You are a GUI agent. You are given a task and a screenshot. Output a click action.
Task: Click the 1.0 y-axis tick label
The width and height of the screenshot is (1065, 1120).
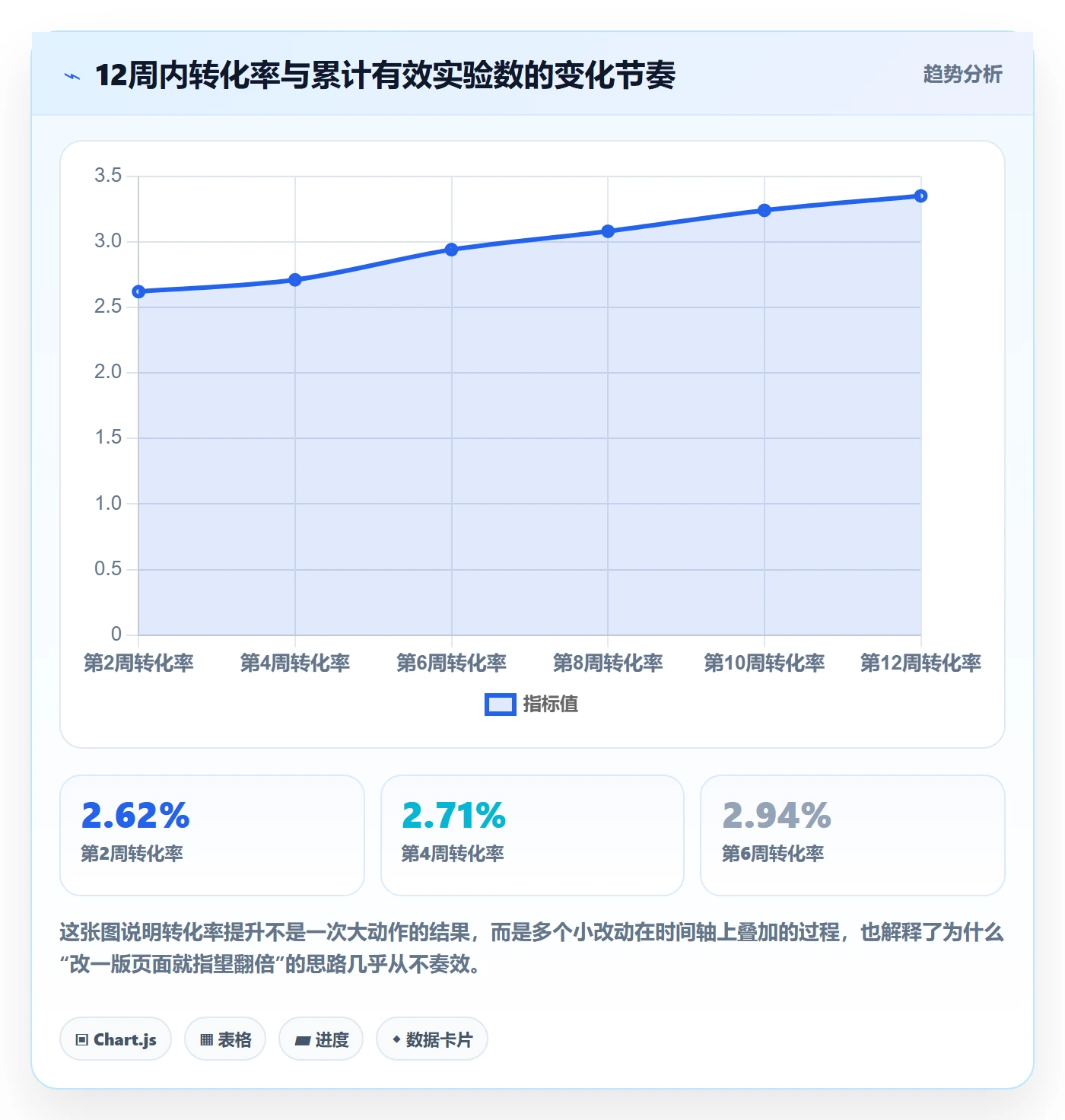point(108,503)
